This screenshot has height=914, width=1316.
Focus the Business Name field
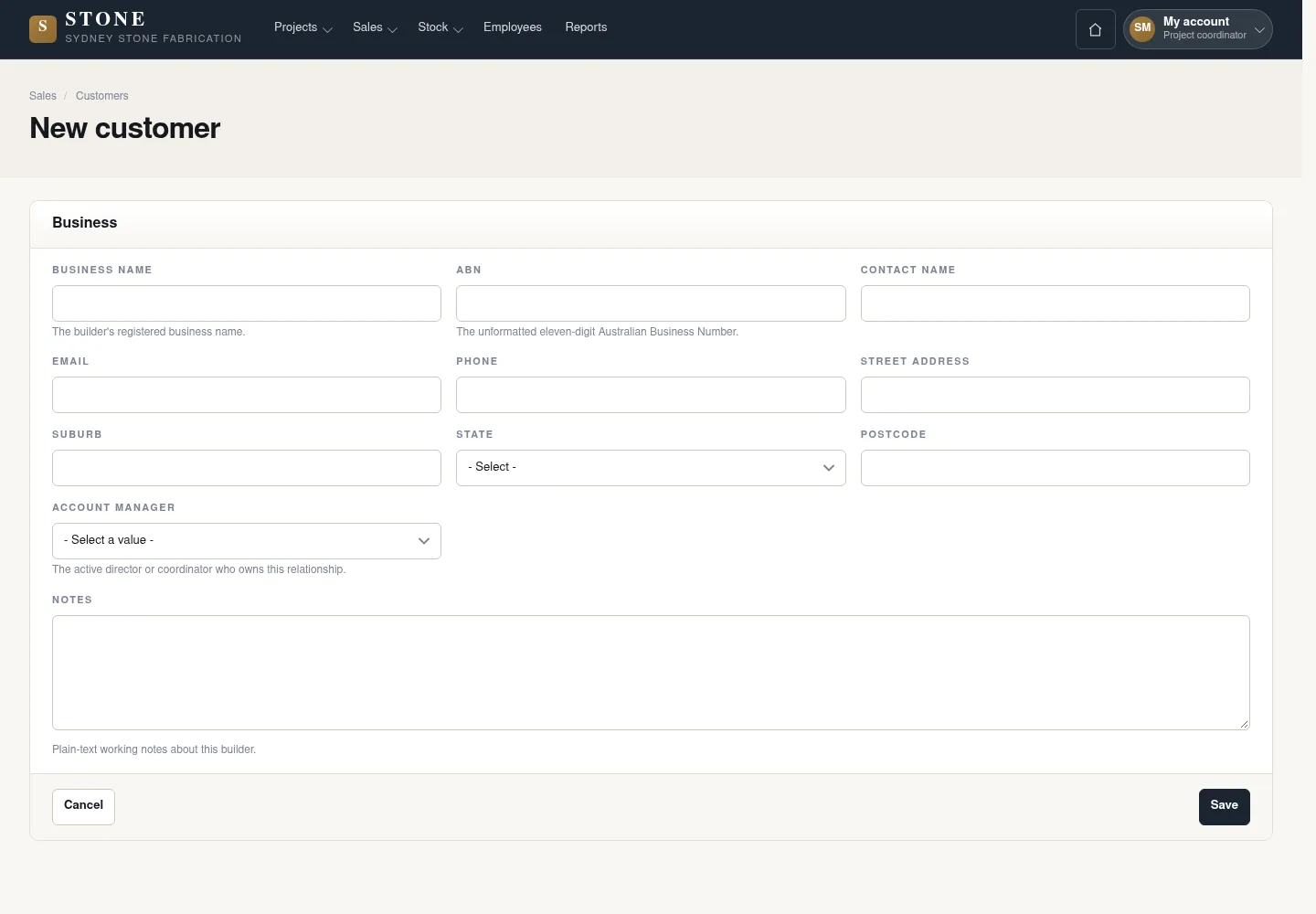click(x=247, y=303)
